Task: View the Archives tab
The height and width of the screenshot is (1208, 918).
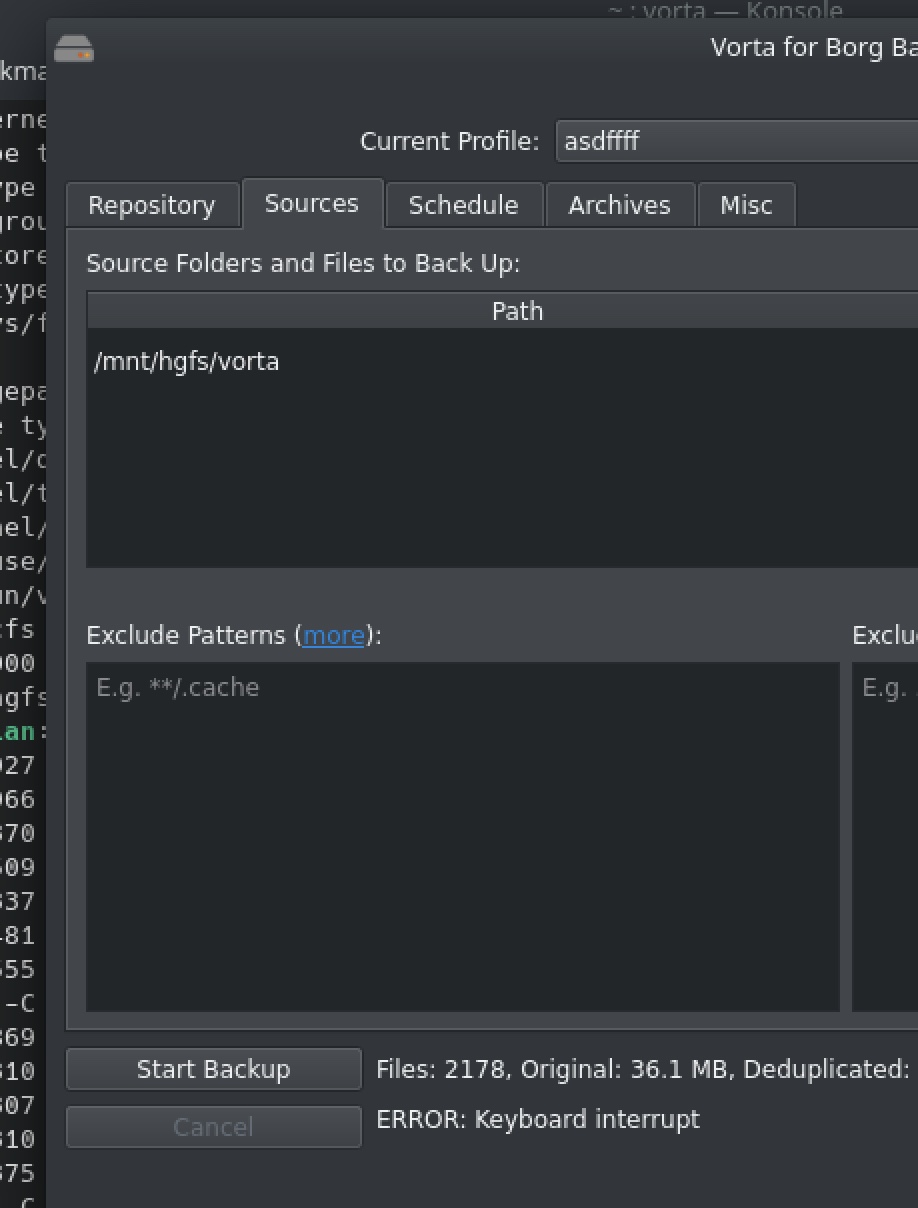Action: point(620,204)
